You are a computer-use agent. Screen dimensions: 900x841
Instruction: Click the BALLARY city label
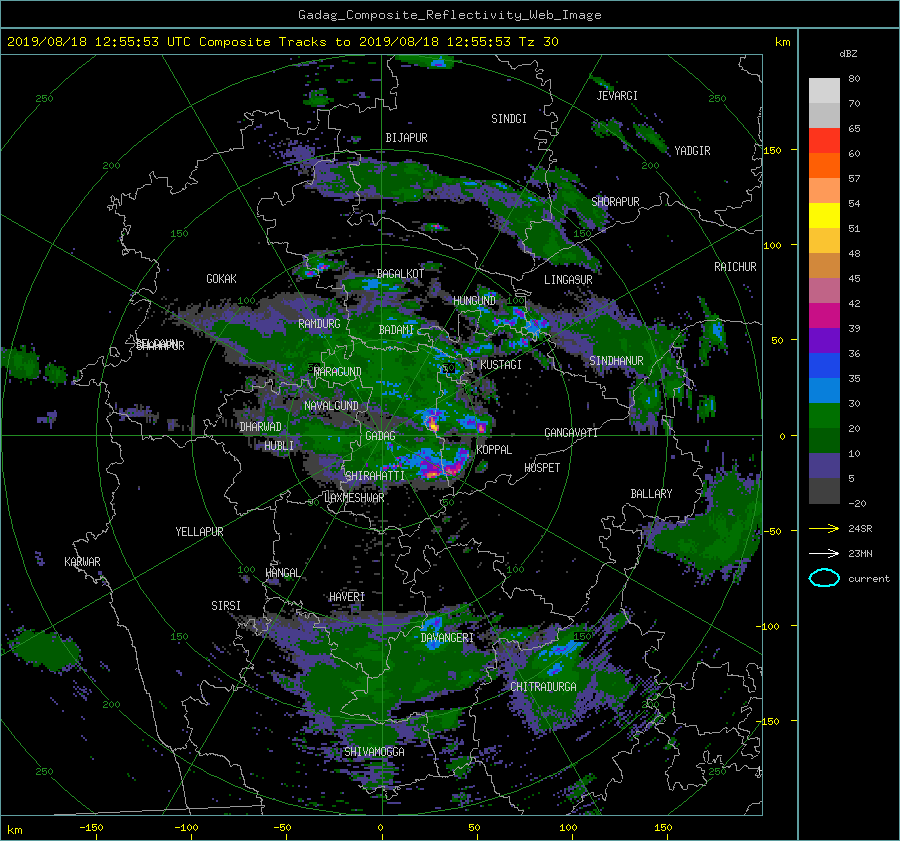pos(651,494)
